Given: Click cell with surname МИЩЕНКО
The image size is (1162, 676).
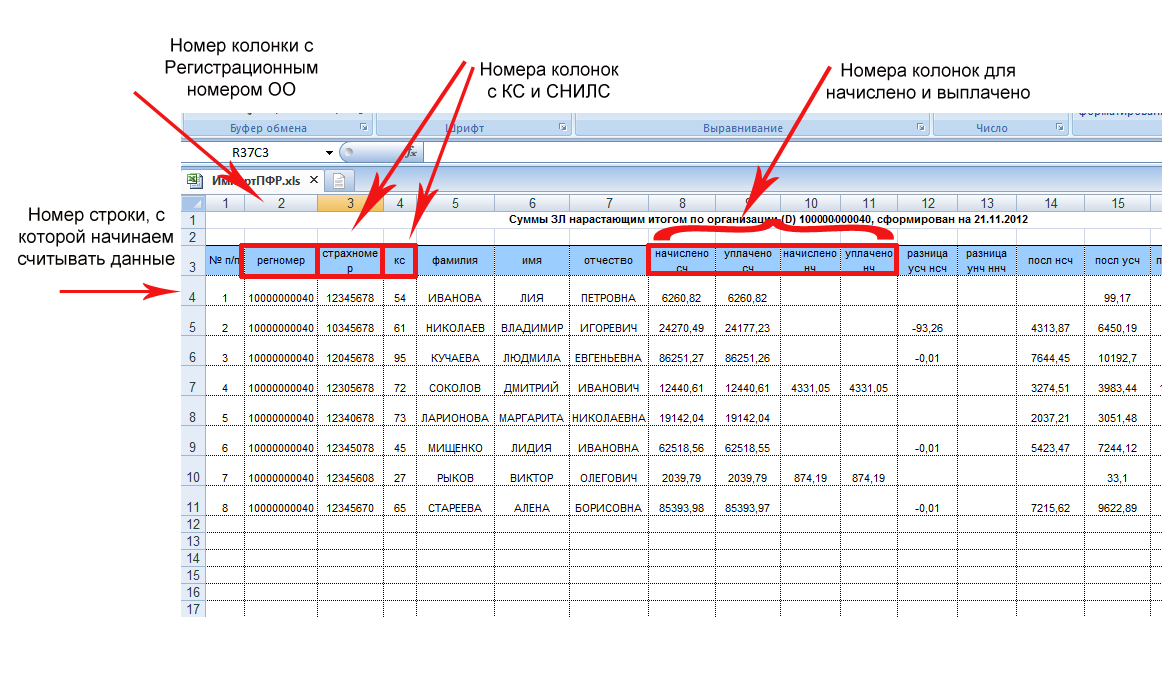Looking at the screenshot, I should click(x=455, y=442).
